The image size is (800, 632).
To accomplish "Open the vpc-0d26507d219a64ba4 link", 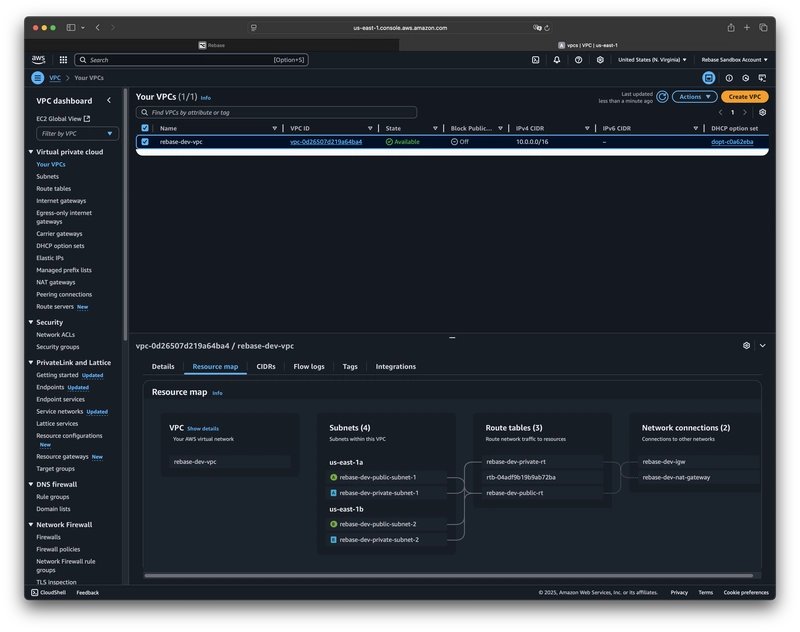I will (326, 141).
